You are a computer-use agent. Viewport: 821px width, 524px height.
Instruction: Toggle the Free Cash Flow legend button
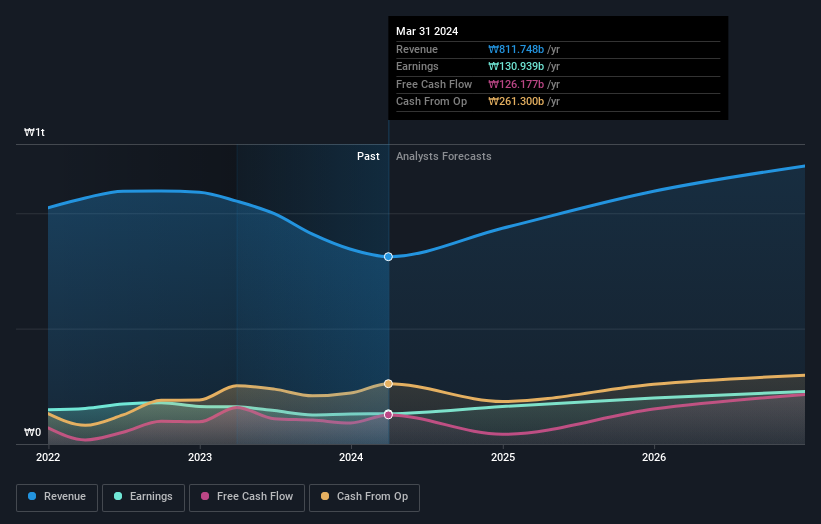coord(247,497)
